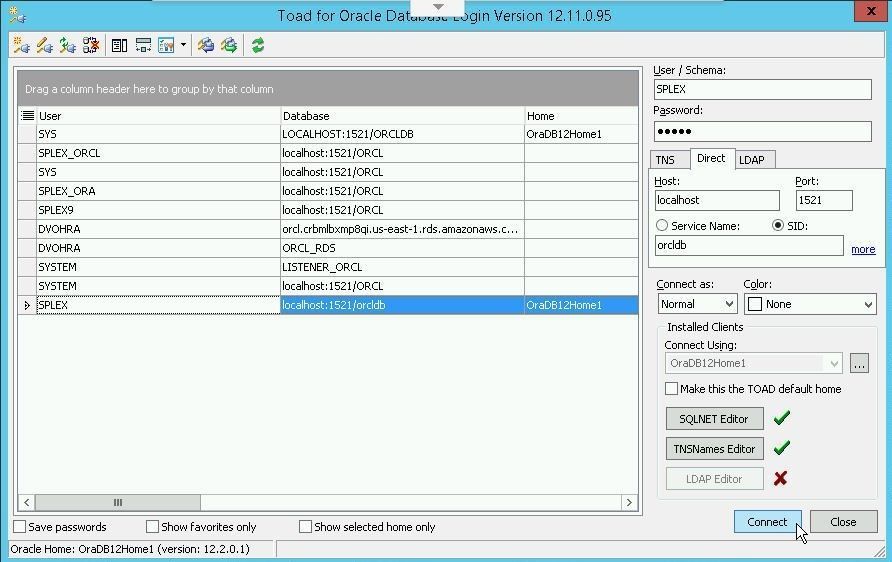Image resolution: width=892 pixels, height=562 pixels.
Task: Click the green checkmark next to SQLNET Editor
Action: tap(782, 418)
